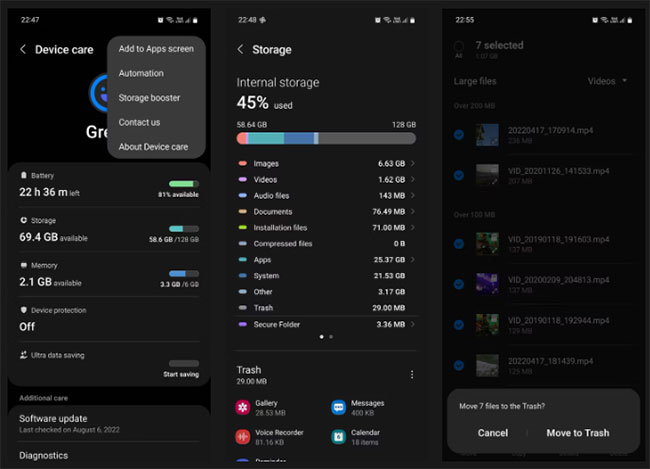Open 20220417_170914.mp4 video thumbnail

tap(487, 135)
